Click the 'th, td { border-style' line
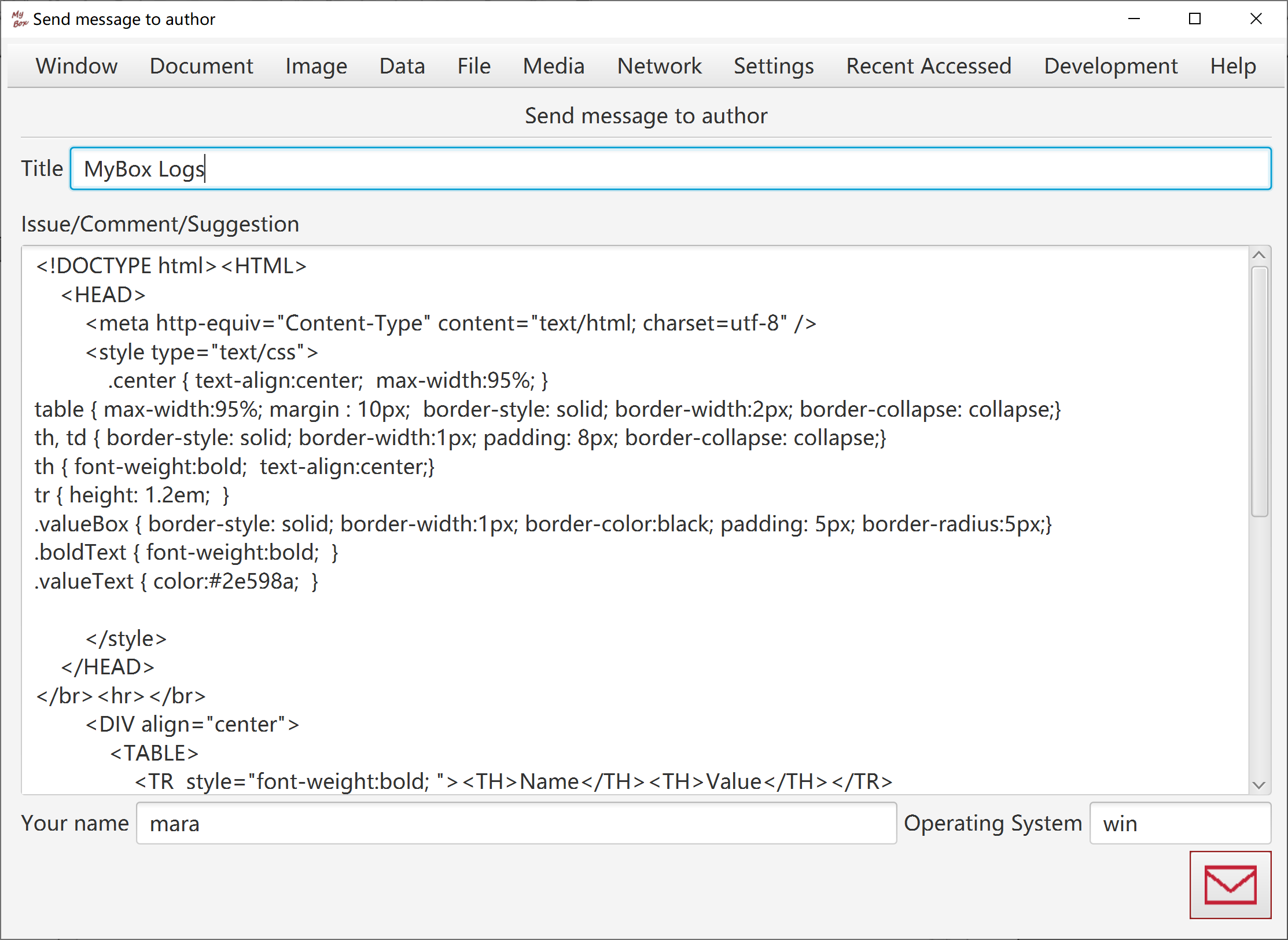Image resolution: width=1288 pixels, height=940 pixels. pos(461,438)
